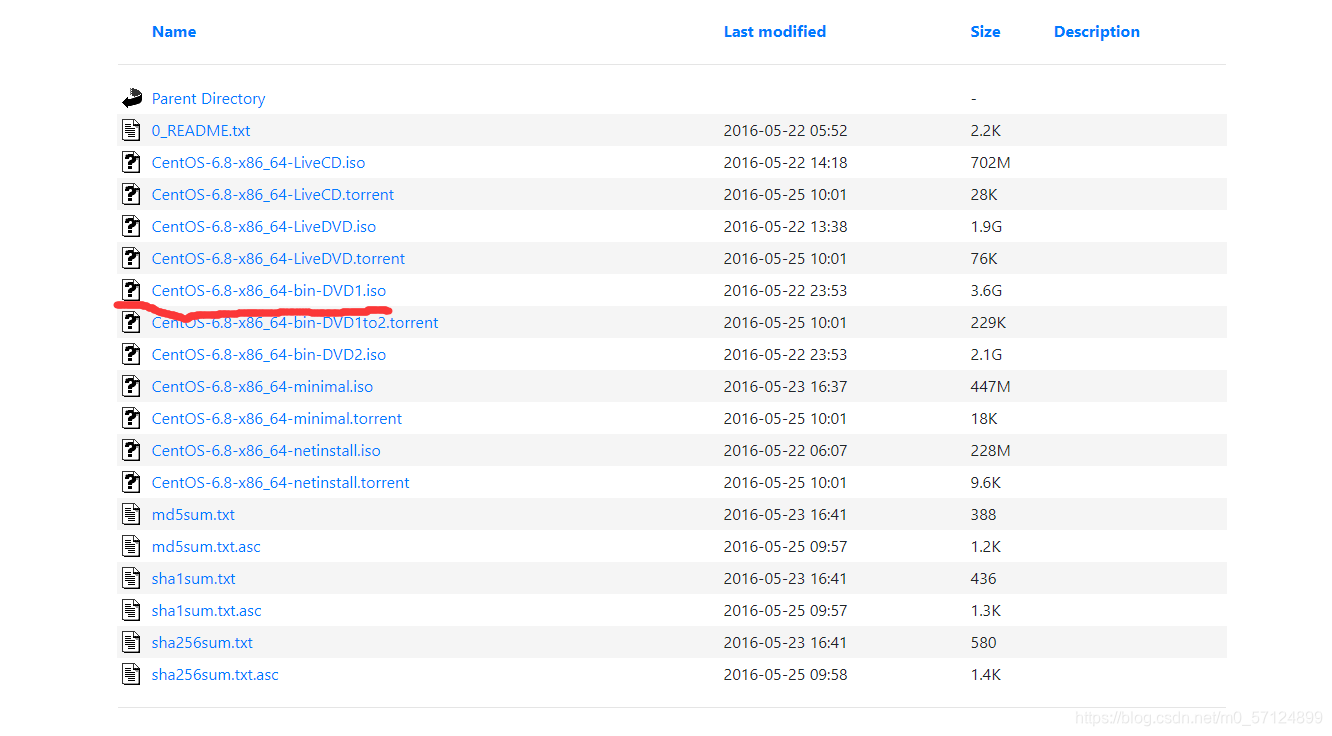Click the file icon beside sha256sum.txt.asc

pyautogui.click(x=131, y=674)
